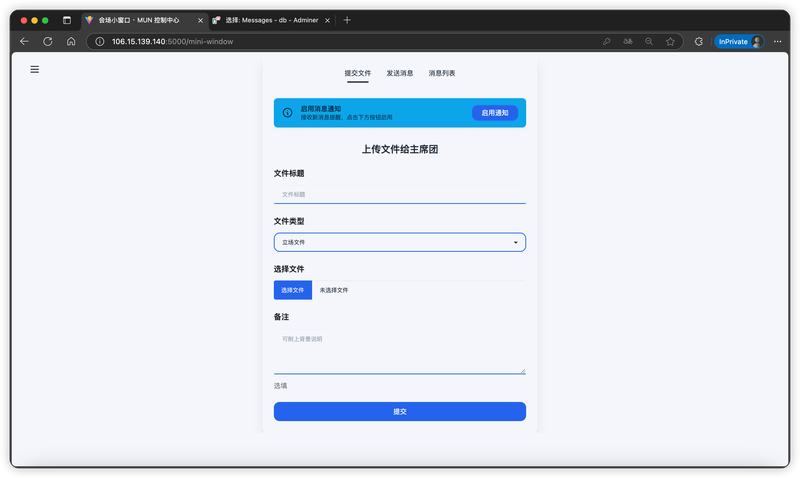Screen dimensions: 800x478
Task: Click the 选填 hint text
Action: coord(280,386)
